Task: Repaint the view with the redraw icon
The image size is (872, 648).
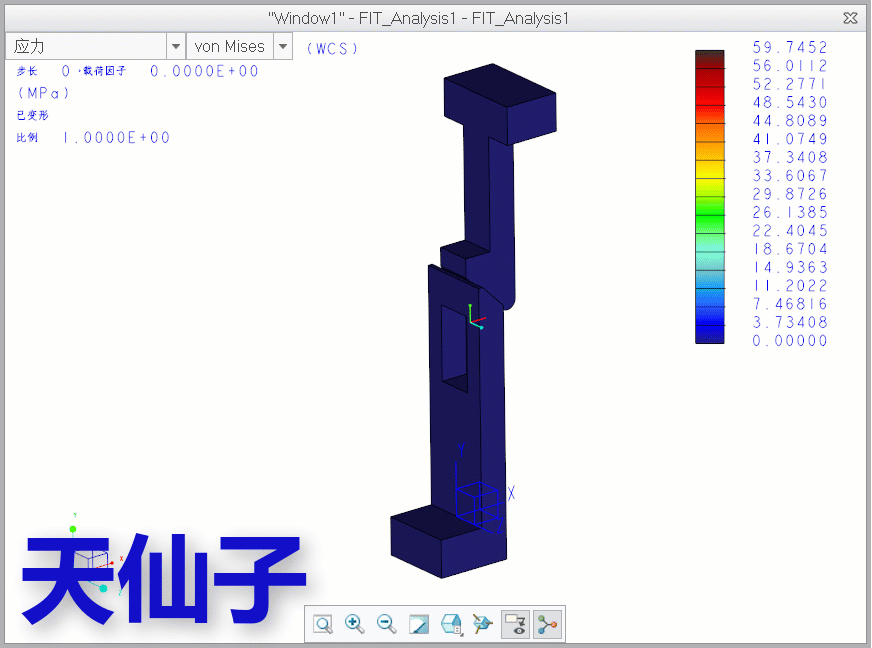Action: click(419, 625)
